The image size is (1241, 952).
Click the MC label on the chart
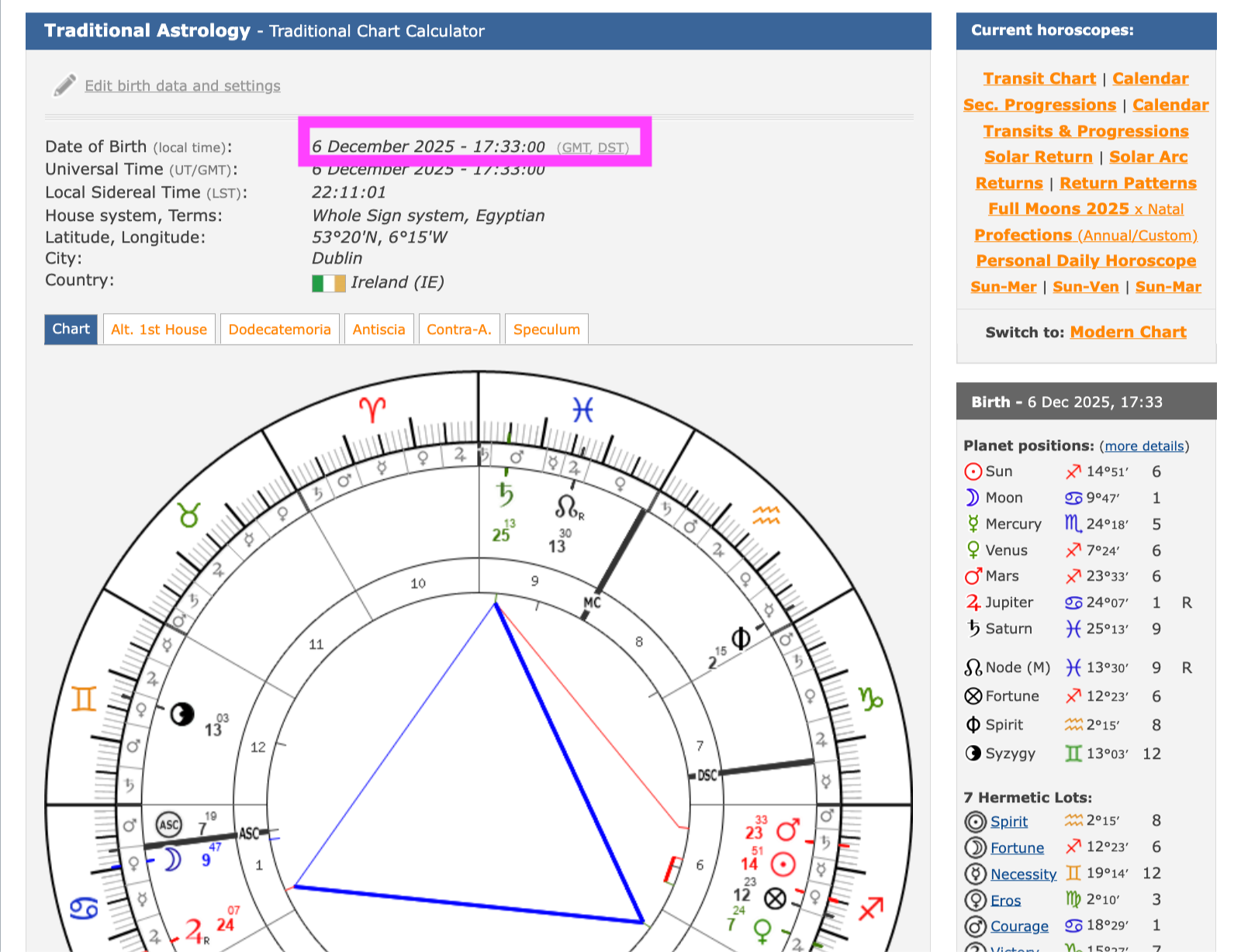pos(592,602)
